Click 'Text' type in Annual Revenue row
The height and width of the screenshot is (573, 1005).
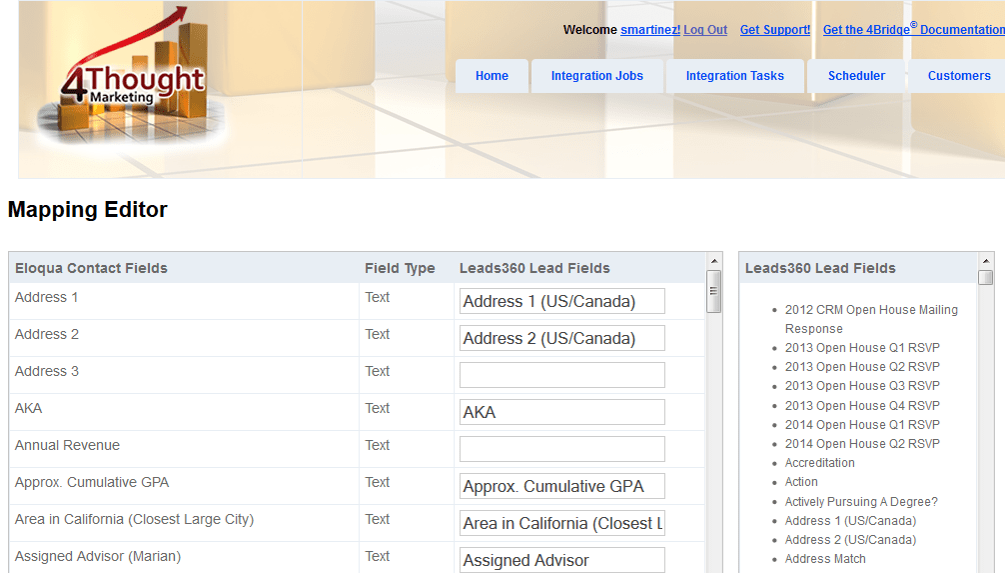(x=377, y=445)
